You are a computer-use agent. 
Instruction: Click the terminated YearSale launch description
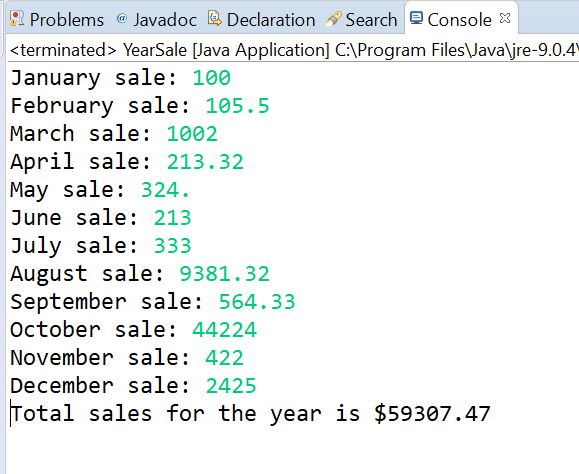point(294,50)
